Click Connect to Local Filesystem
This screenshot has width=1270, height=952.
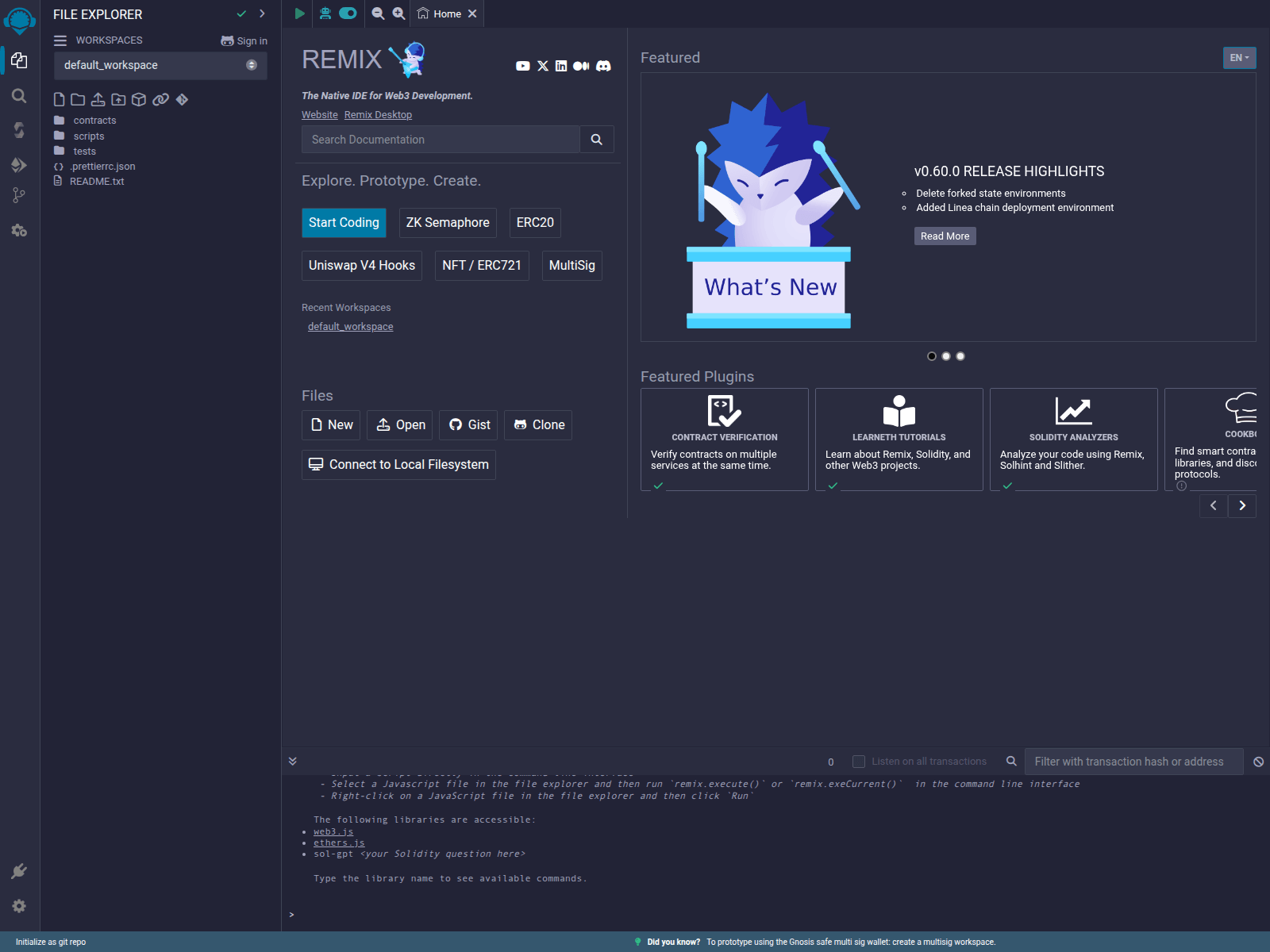coord(398,465)
